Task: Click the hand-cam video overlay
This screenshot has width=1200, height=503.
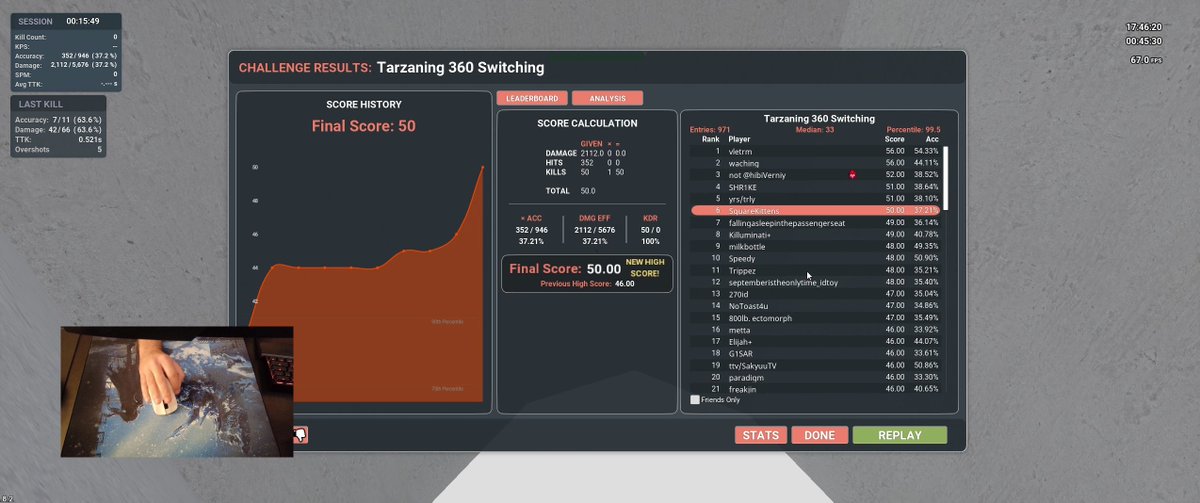Action: point(177,391)
